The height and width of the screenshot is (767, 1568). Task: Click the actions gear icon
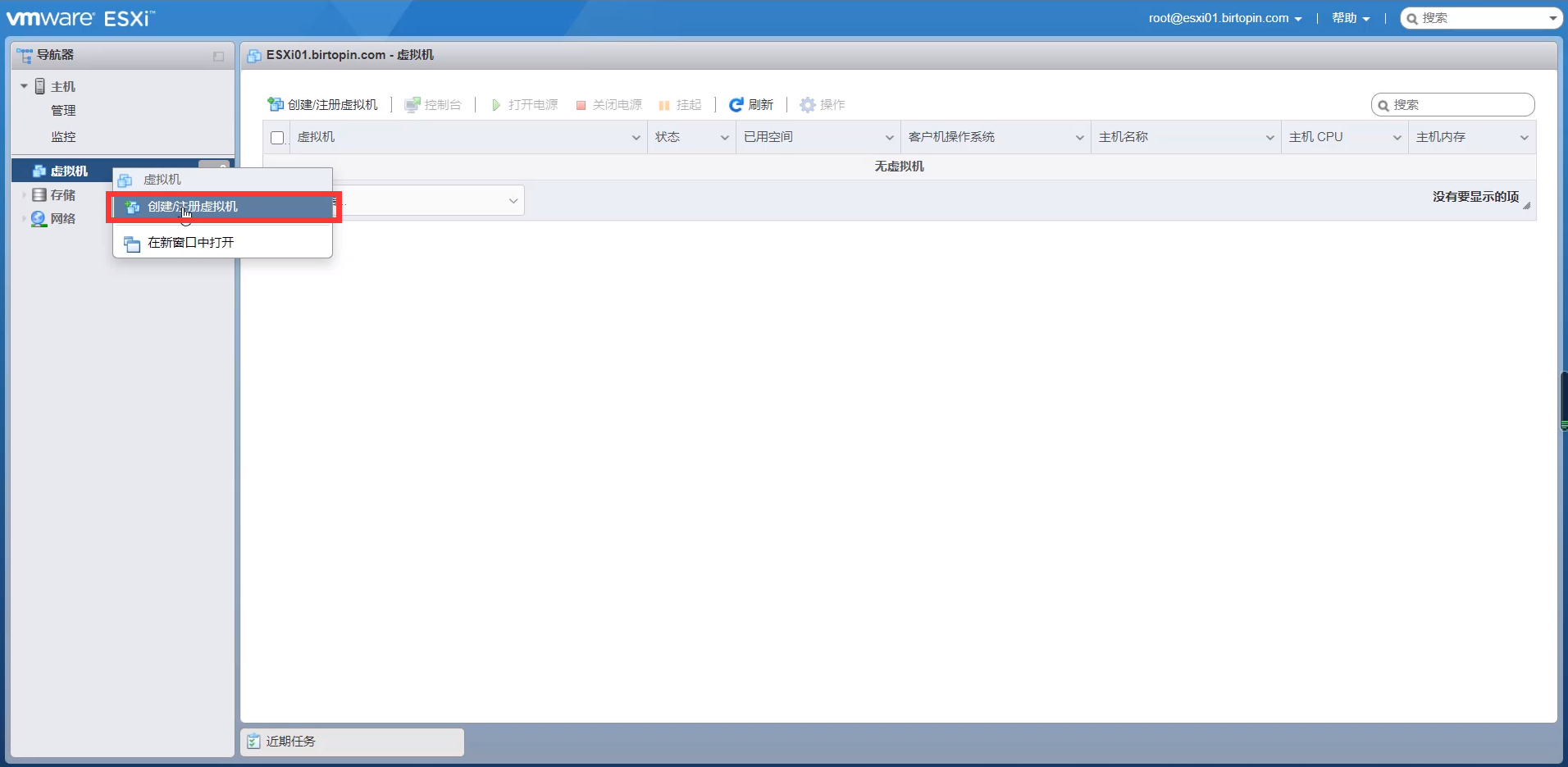[x=808, y=104]
